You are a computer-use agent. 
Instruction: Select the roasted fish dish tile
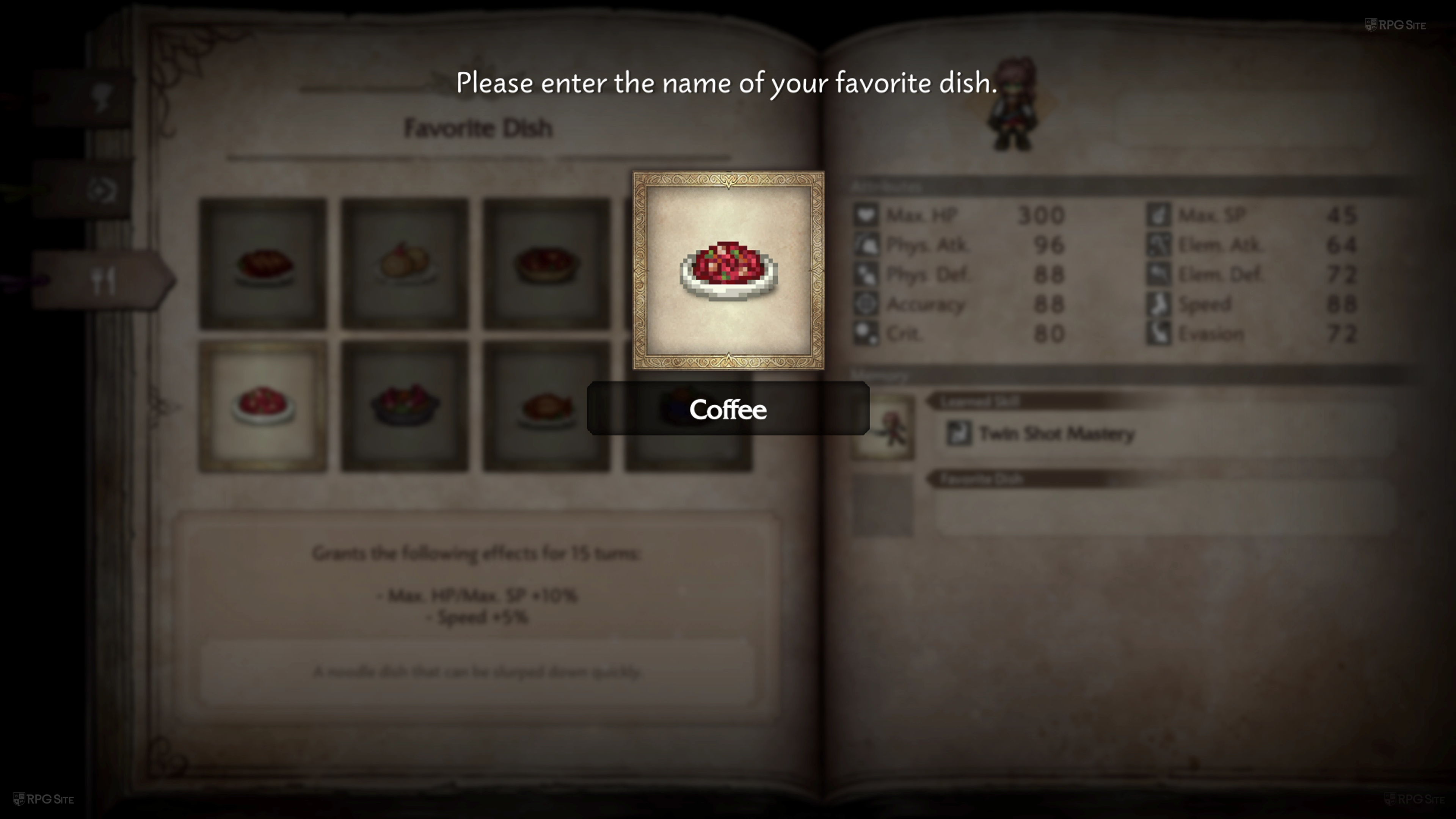coord(546,406)
